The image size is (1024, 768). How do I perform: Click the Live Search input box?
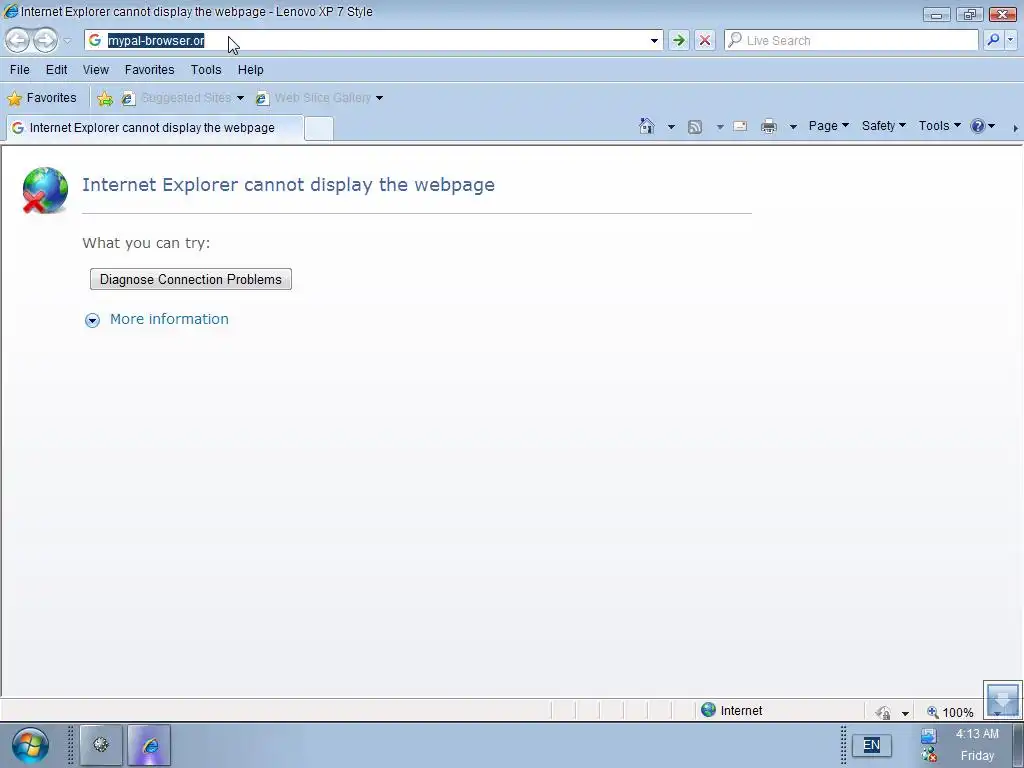click(851, 40)
